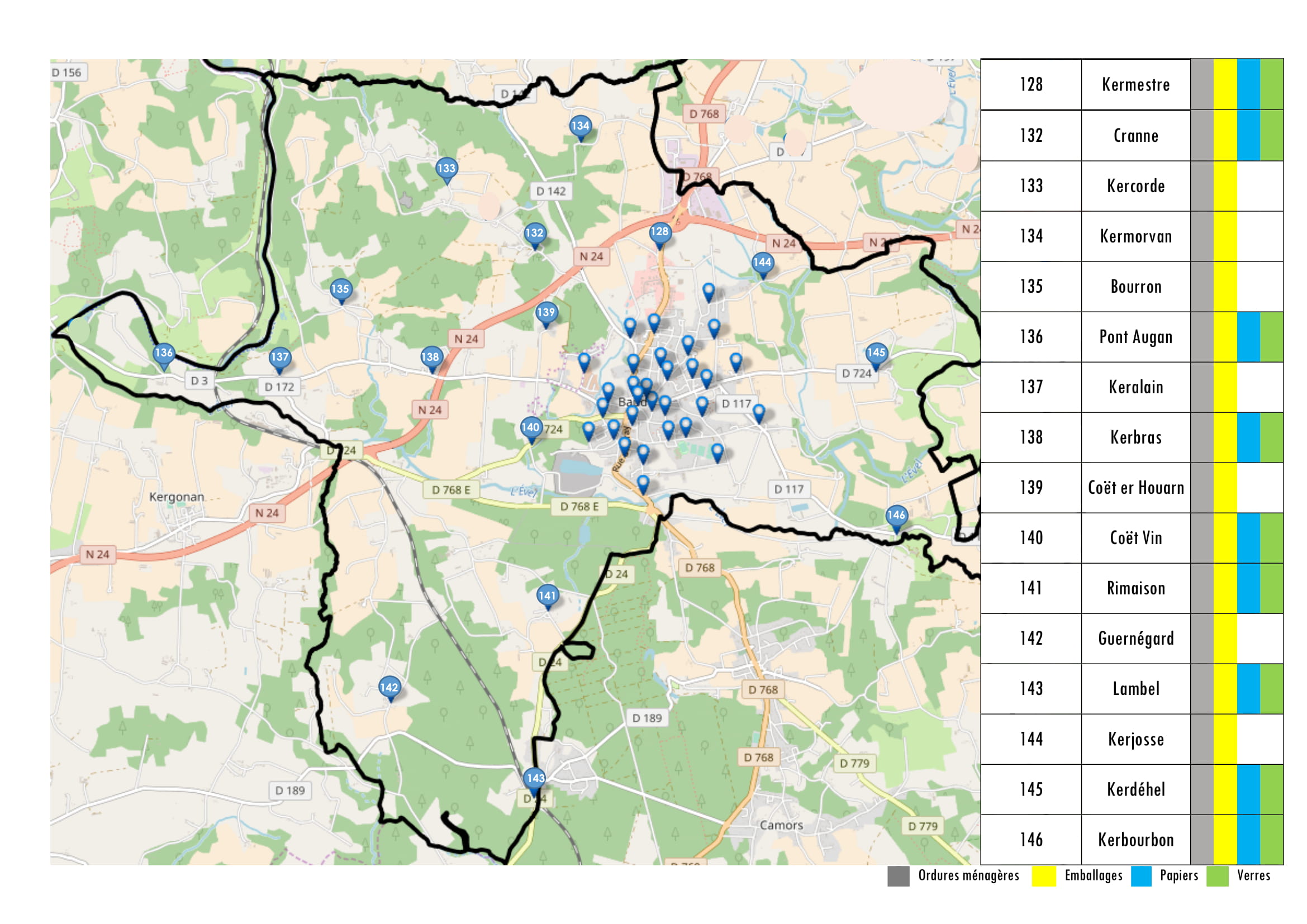Select map pin 142
The image size is (1307, 924).
click(389, 689)
